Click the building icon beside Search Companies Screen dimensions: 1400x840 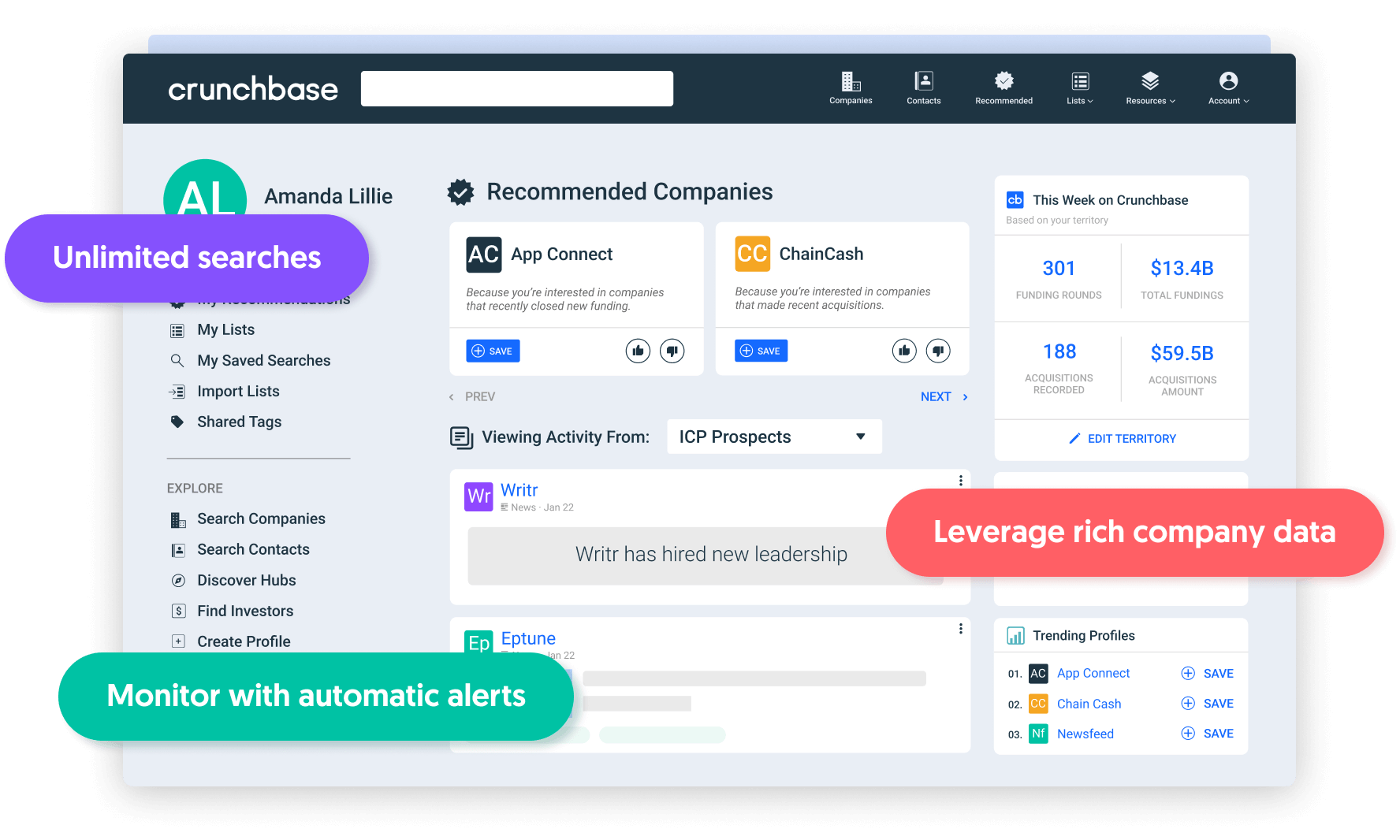pos(178,520)
